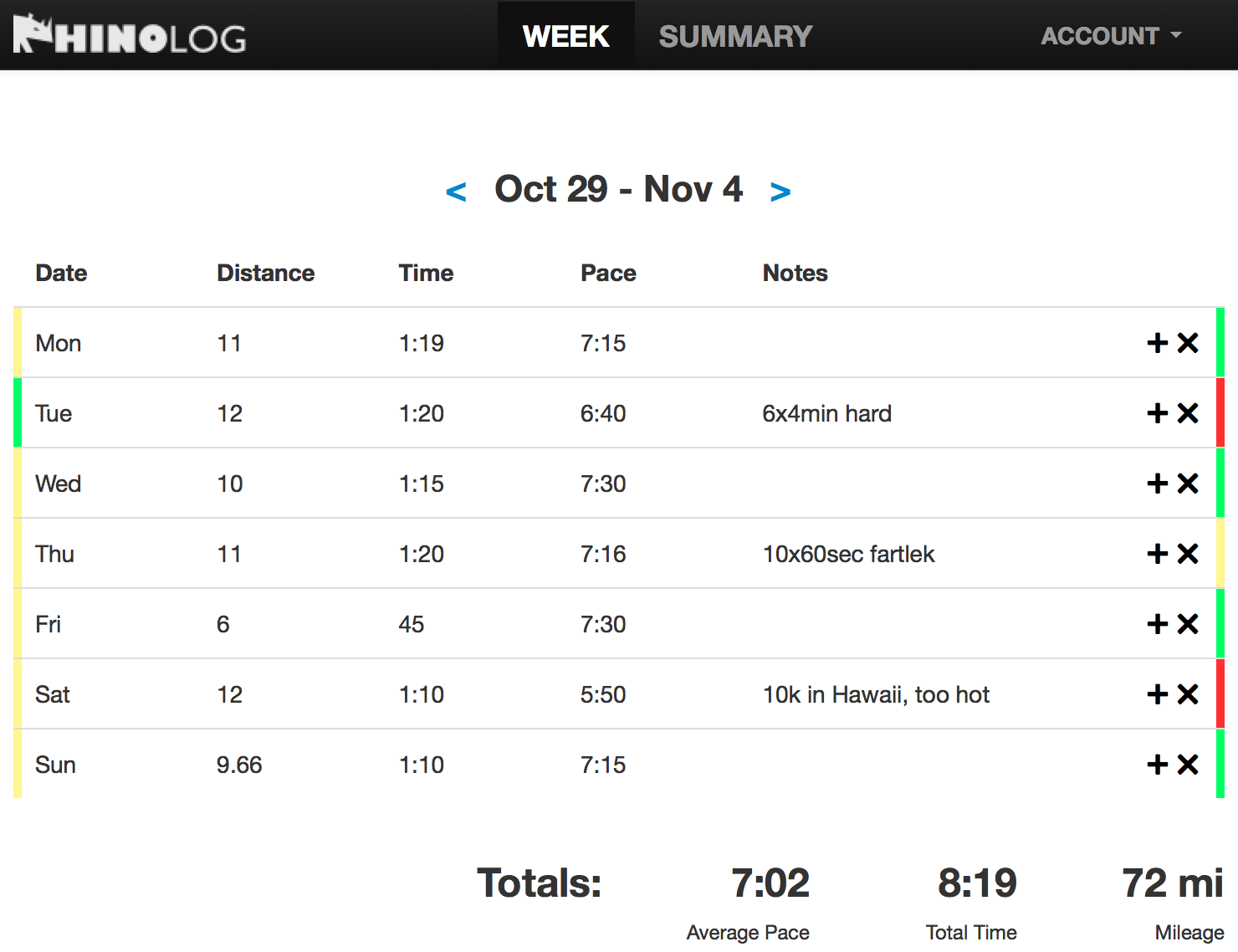Go to the previous week
The height and width of the screenshot is (952, 1238).
(x=456, y=192)
